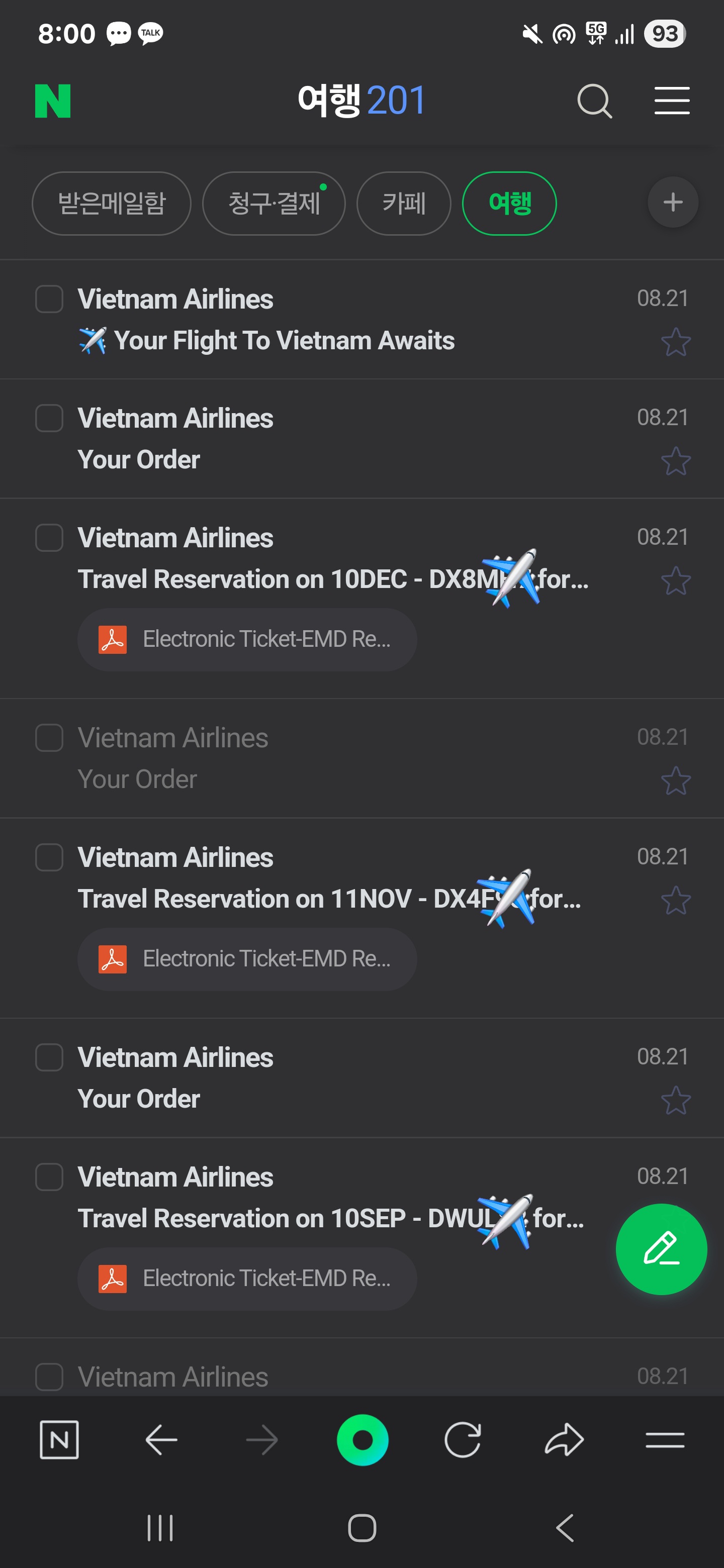Open bottom toolbar two-line more menu

click(x=664, y=1439)
